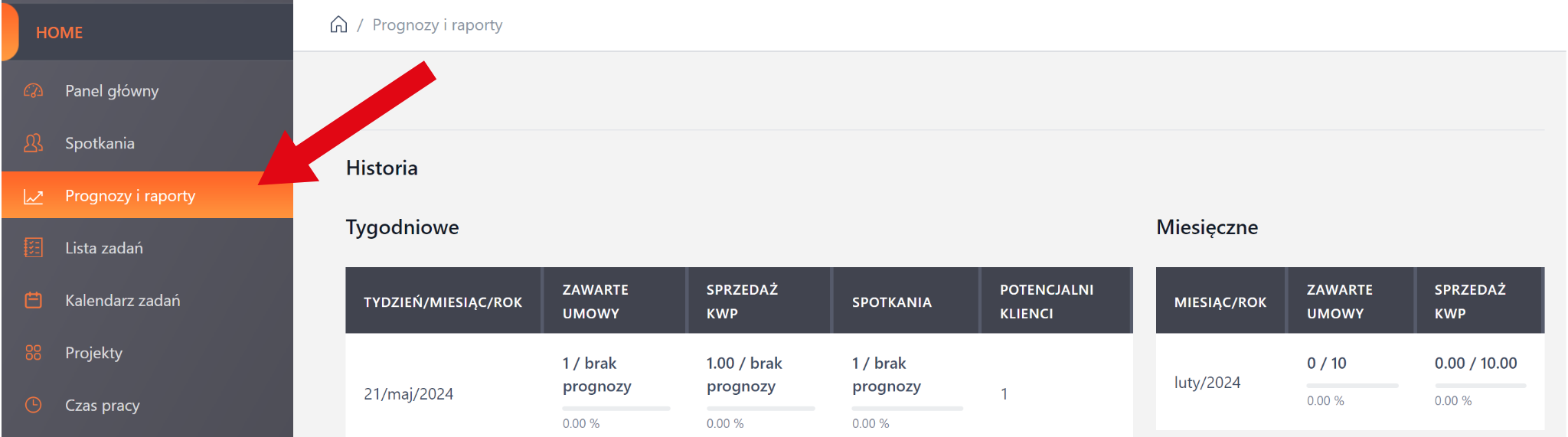Viewport: 1568px width, 437px height.
Task: Click the Kalendarz zadań calendar icon
Action: coord(33,300)
